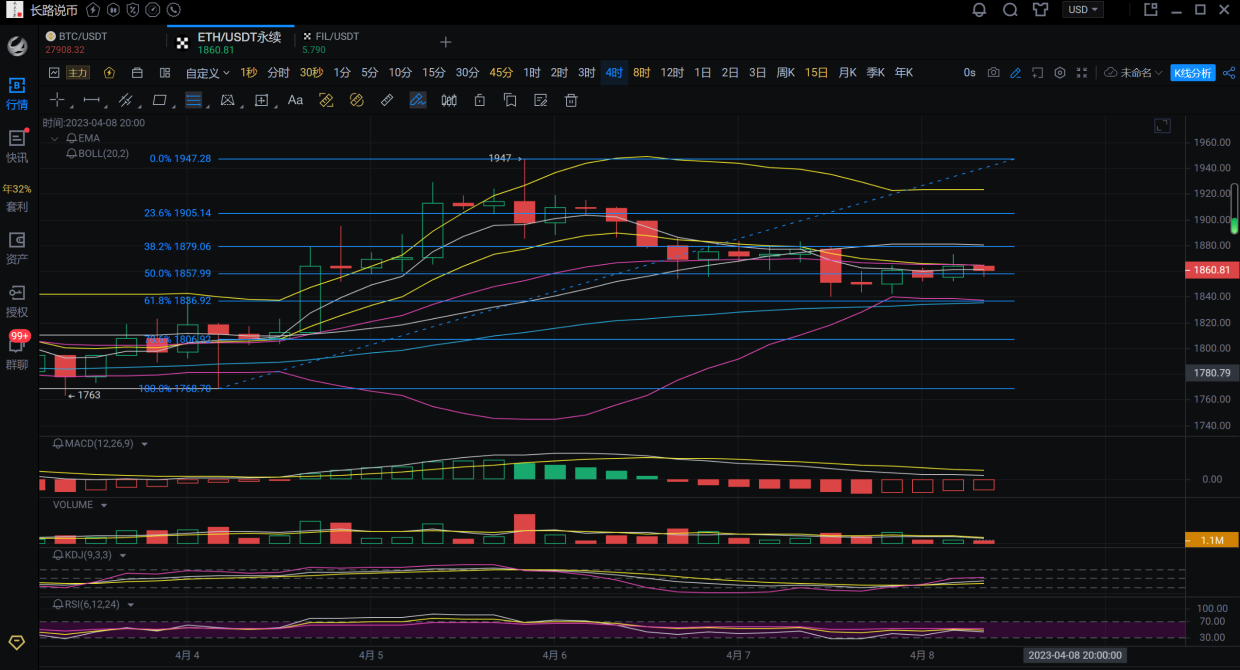Select the ruler measurement tool
This screenshot has height=670, width=1240.
pos(387,100)
